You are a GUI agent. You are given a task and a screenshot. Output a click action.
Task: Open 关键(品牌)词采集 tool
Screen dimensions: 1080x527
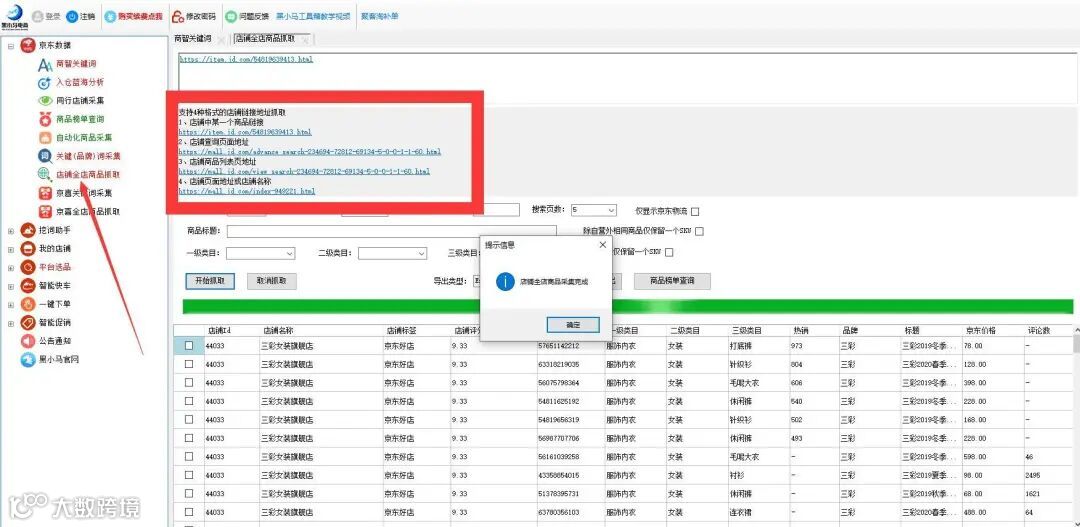tap(88, 156)
